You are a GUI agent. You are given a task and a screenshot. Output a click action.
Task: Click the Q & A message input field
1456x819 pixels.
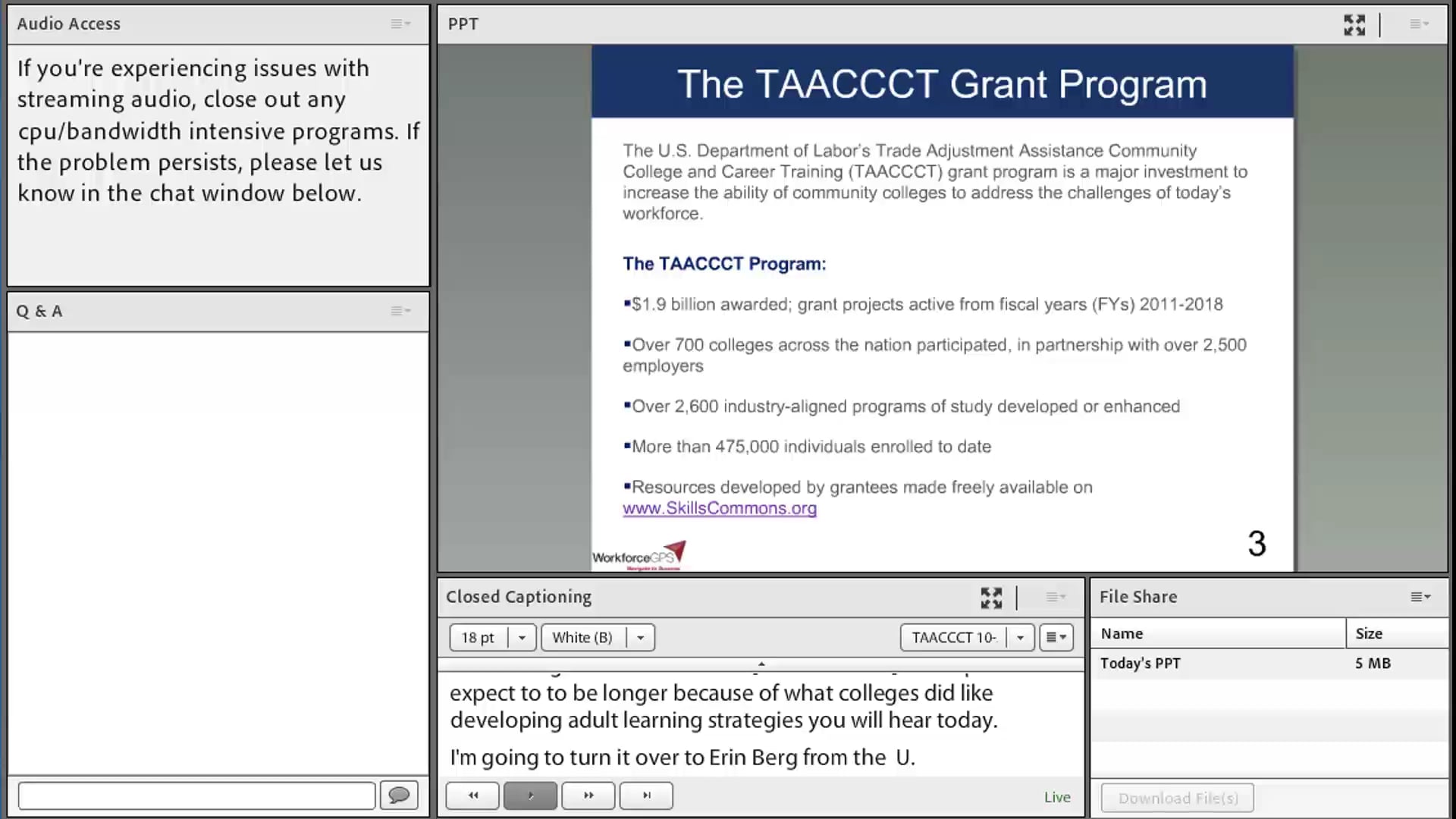coord(196,795)
